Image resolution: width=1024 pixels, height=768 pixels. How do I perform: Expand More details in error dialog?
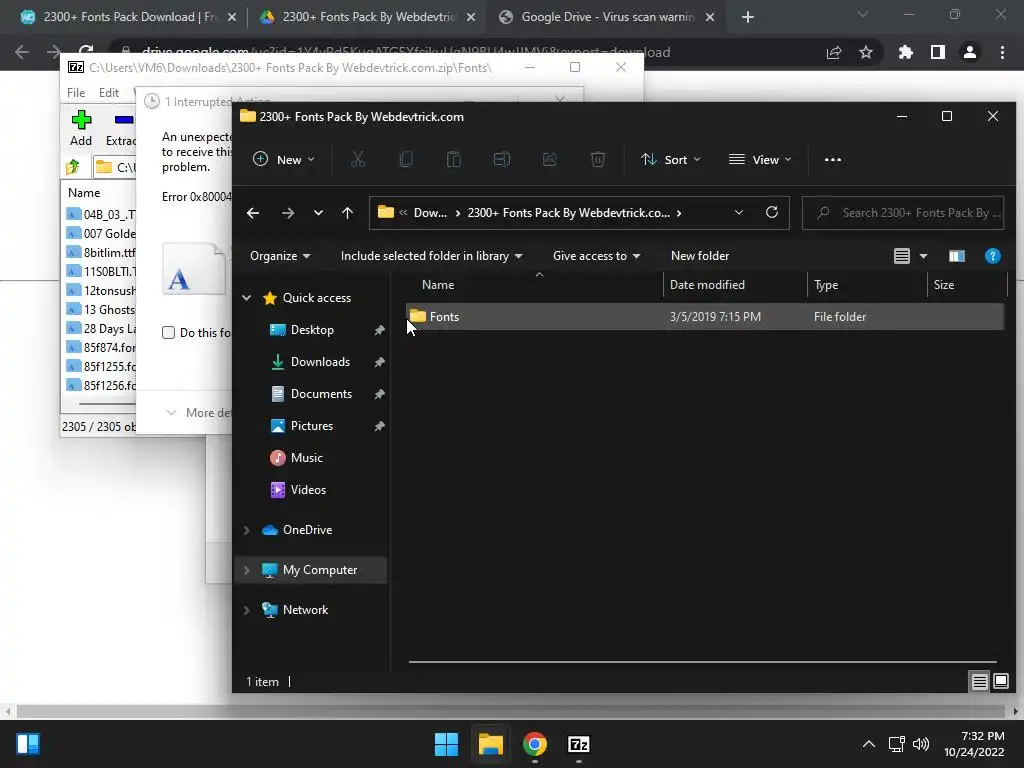199,413
